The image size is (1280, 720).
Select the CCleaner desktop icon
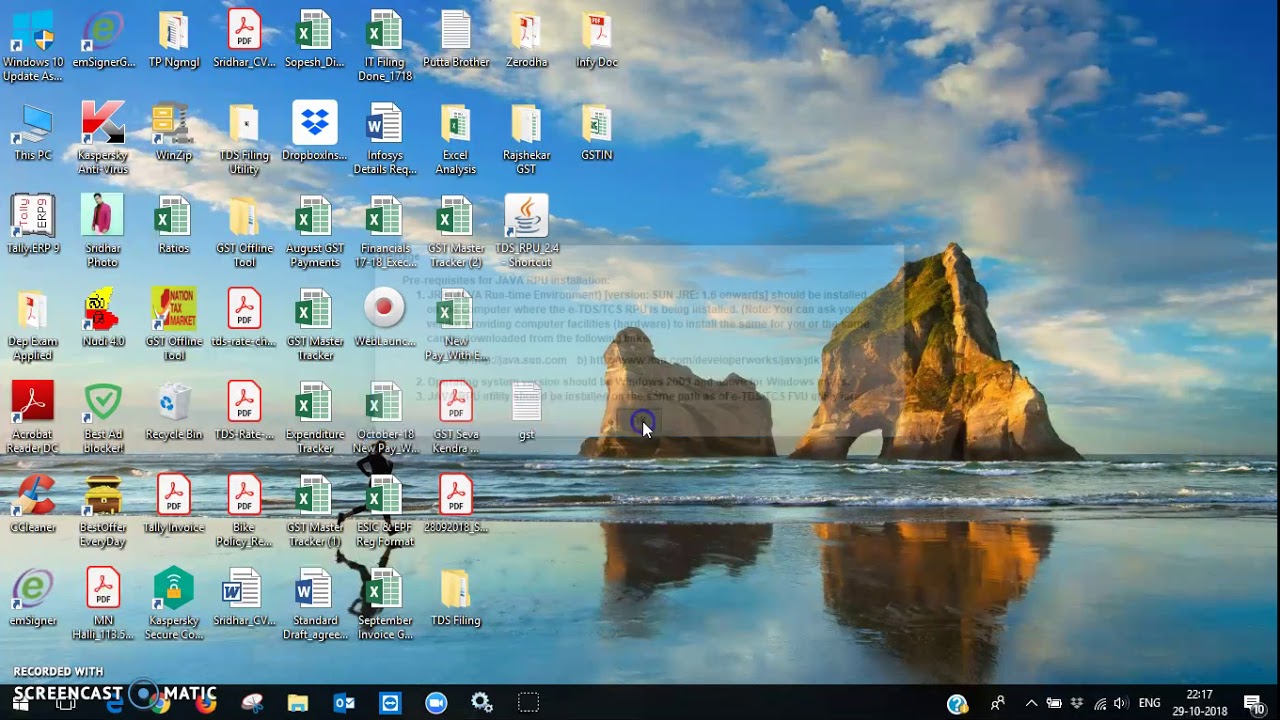coord(33,503)
